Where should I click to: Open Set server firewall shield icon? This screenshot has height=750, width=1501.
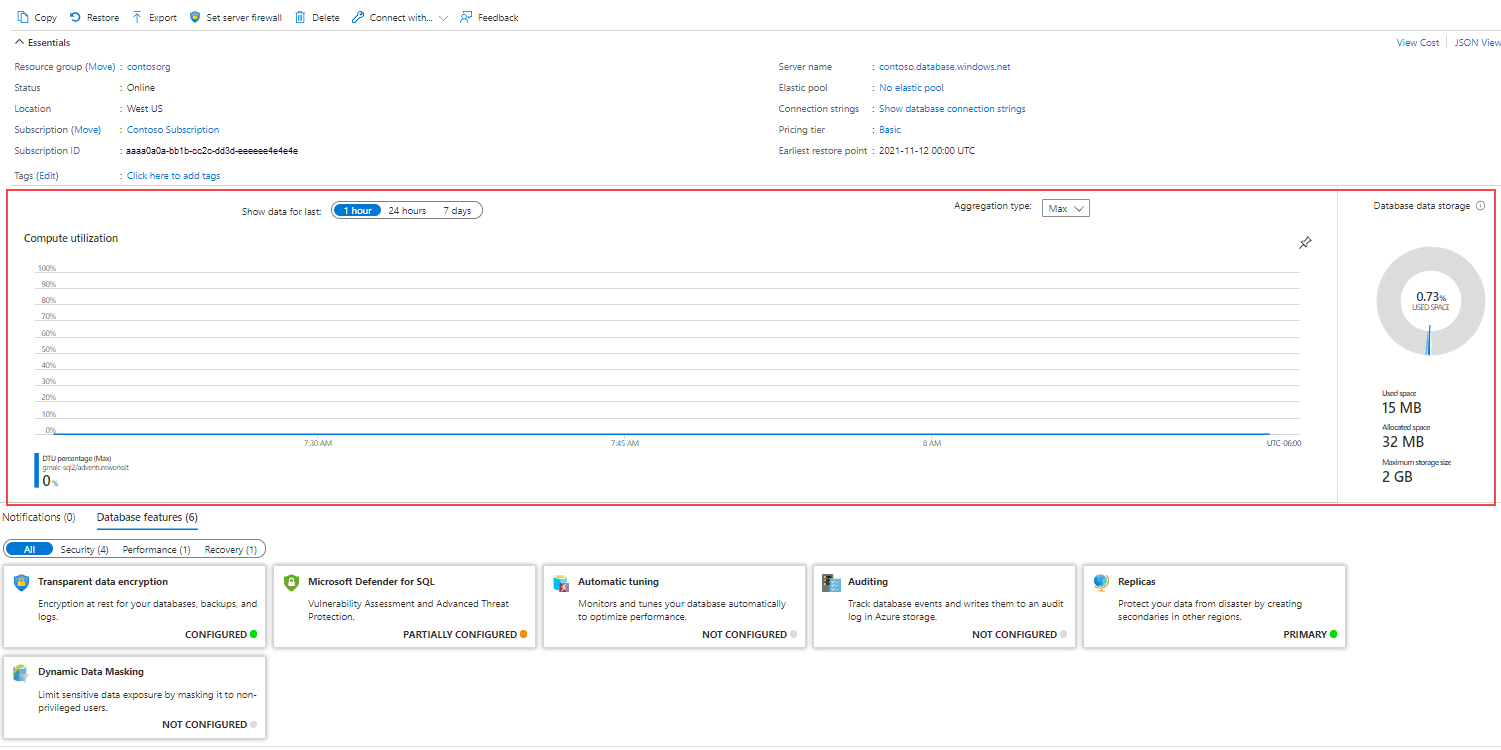(x=194, y=17)
